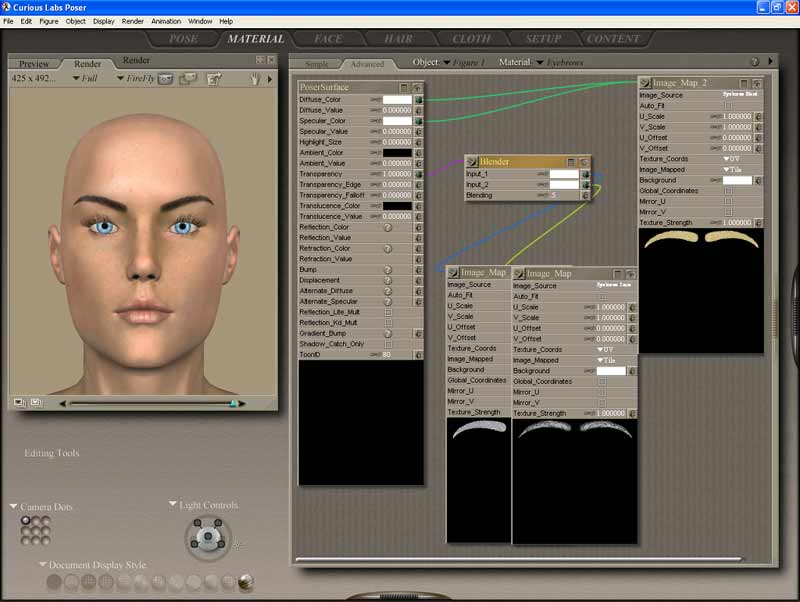Click the help question mark in material room
The image size is (800, 602).
[755, 62]
